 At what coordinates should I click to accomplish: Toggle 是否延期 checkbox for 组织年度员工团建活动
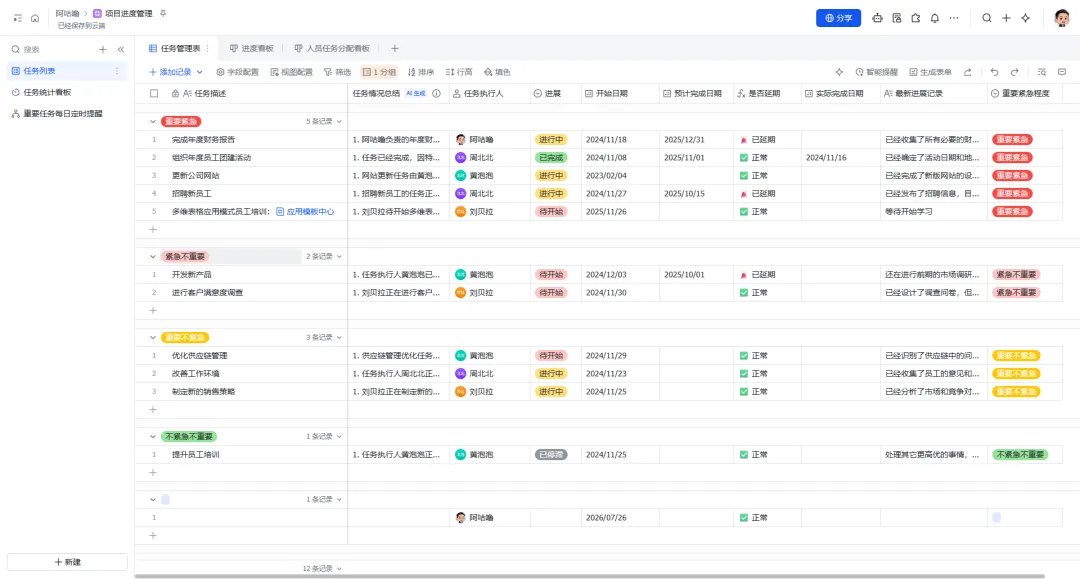point(744,158)
